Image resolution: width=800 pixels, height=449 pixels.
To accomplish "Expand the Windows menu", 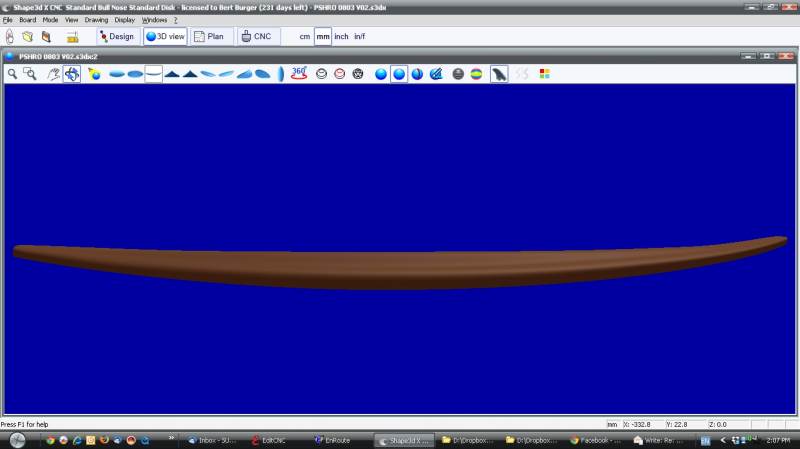I will point(154,20).
